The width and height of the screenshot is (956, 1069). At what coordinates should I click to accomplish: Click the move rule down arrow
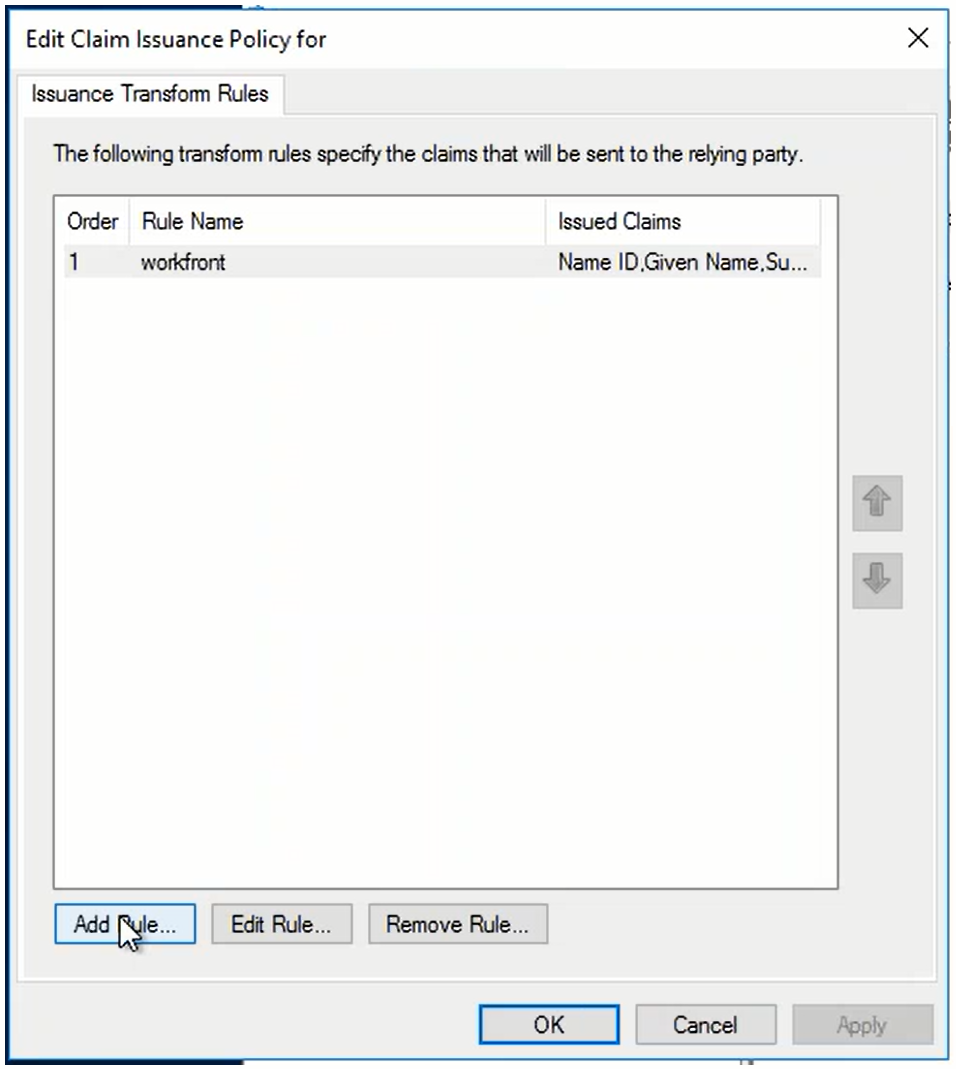click(x=877, y=581)
